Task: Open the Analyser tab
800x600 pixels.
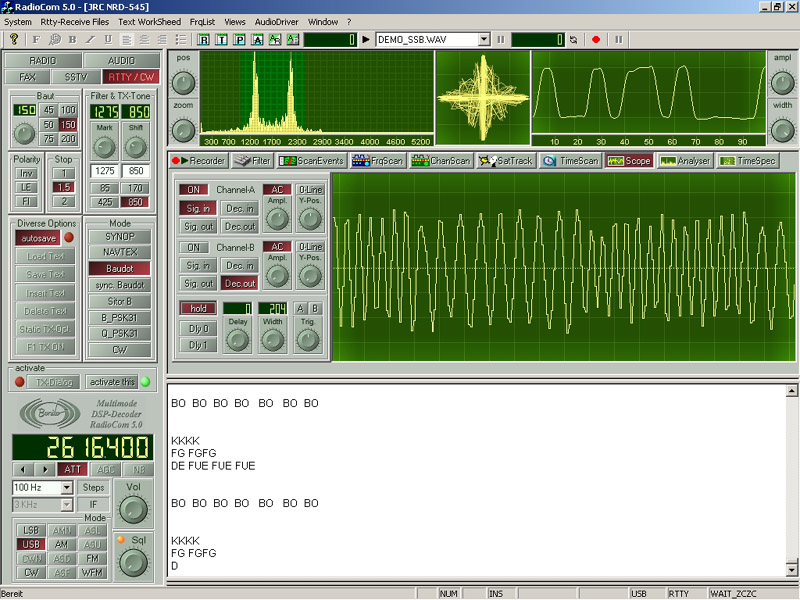Action: [x=685, y=161]
